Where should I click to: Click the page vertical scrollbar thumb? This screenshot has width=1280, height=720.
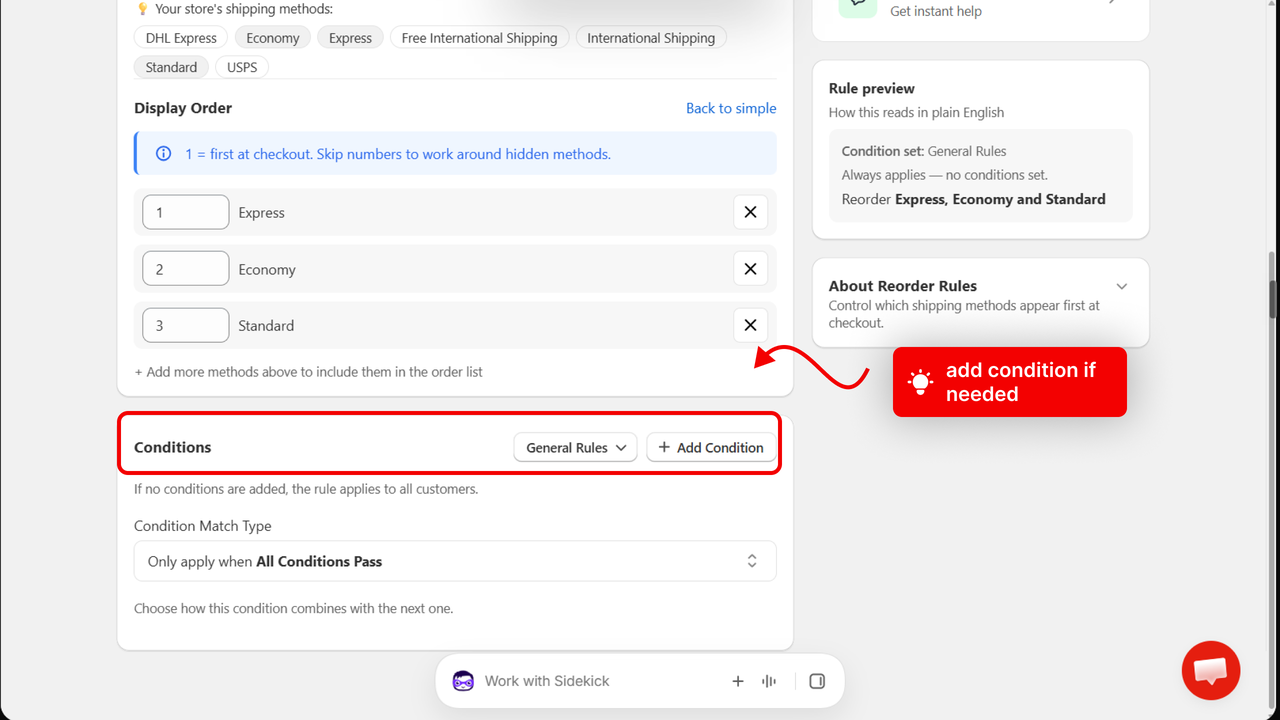pyautogui.click(x=1273, y=300)
